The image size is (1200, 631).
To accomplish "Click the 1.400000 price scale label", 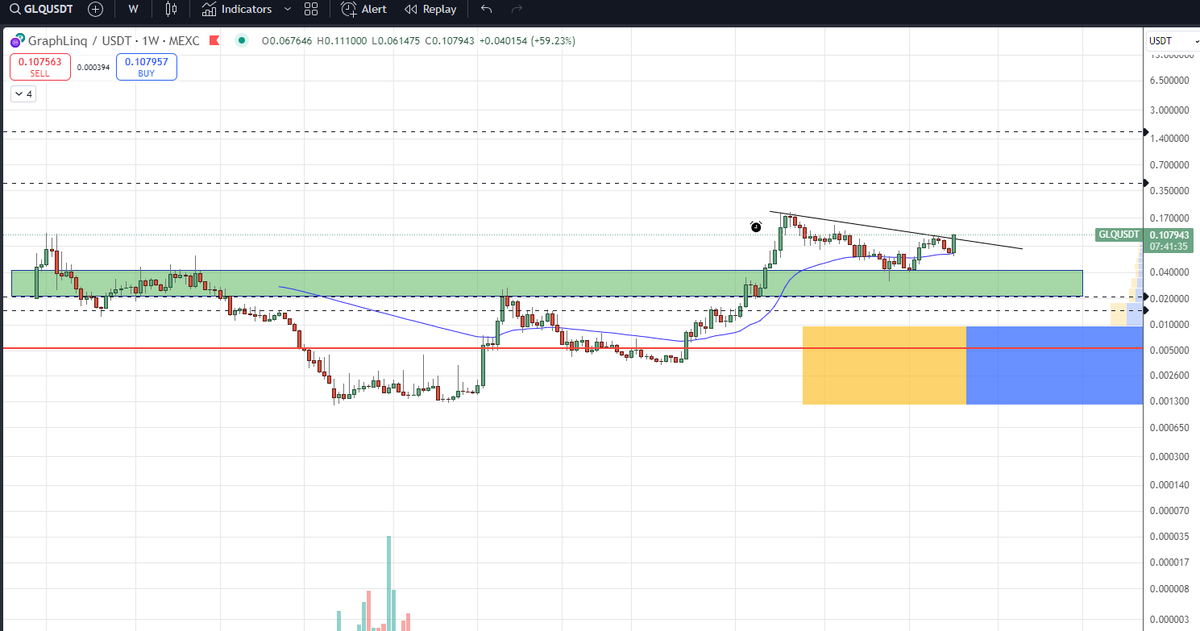I will click(1170, 137).
